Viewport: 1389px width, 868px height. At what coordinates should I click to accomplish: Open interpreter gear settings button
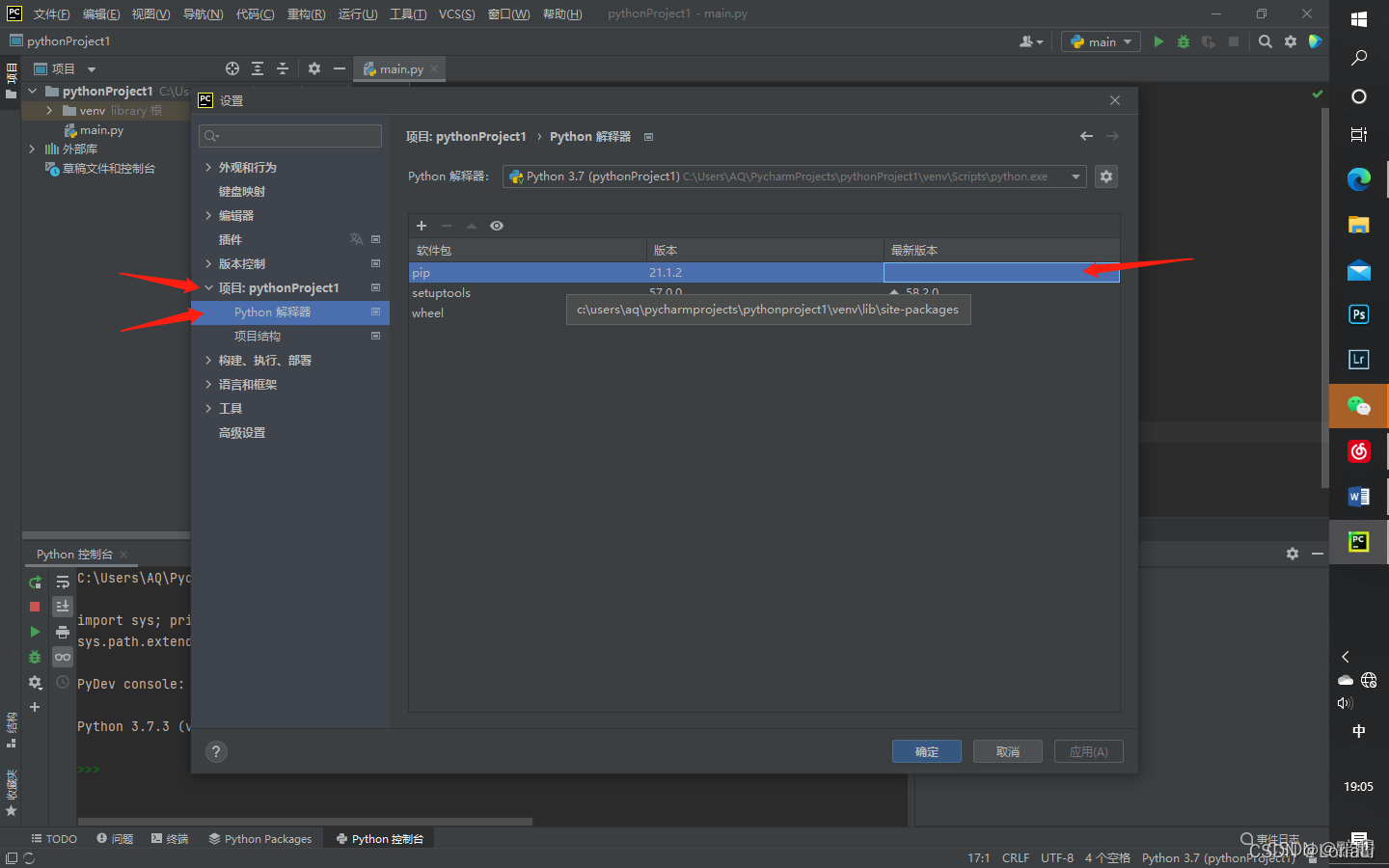[1106, 176]
